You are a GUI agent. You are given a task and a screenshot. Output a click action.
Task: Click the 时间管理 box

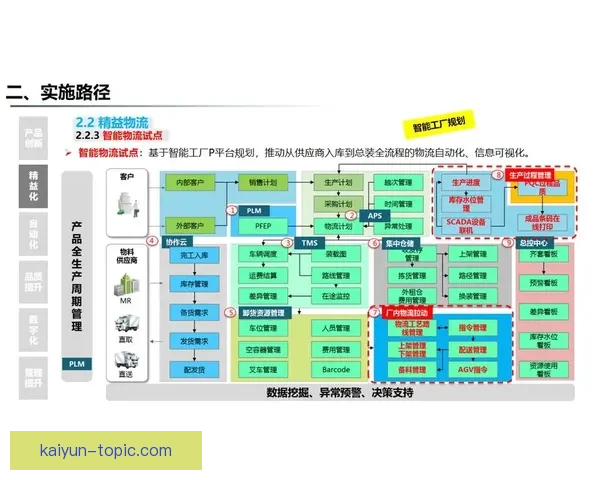pyautogui.click(x=398, y=204)
